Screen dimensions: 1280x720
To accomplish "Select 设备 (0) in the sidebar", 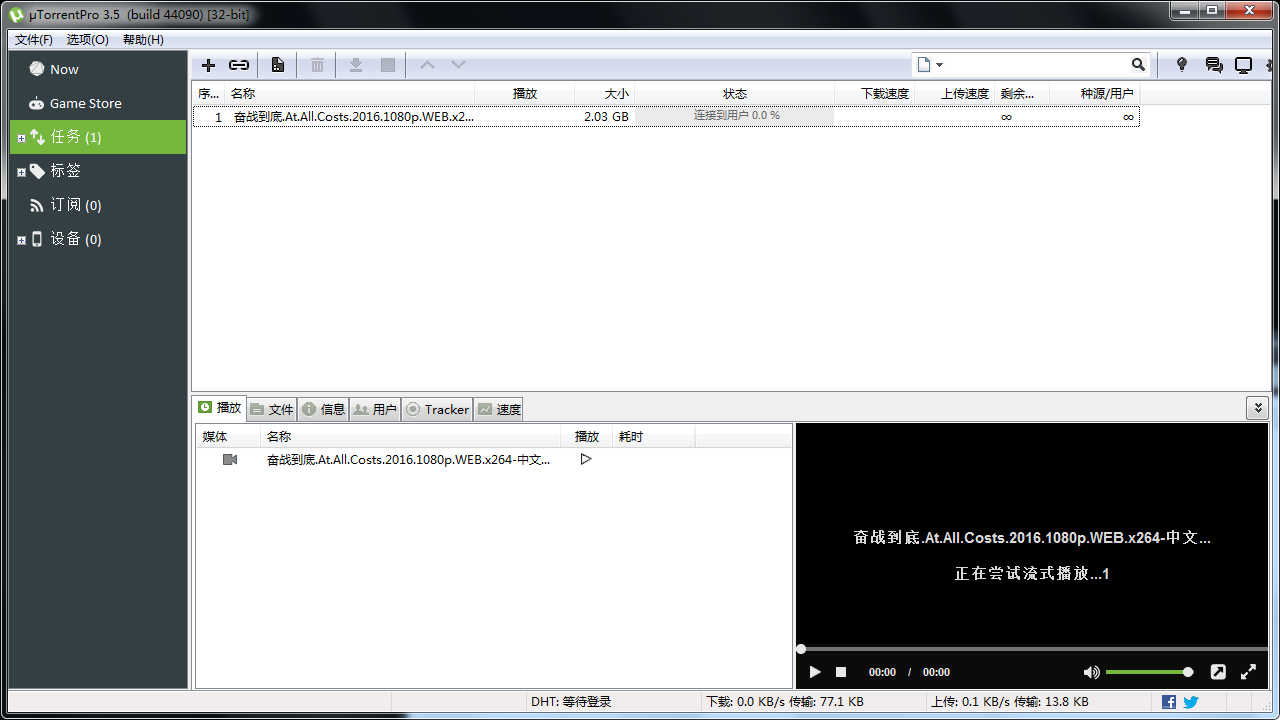I will (x=98, y=239).
